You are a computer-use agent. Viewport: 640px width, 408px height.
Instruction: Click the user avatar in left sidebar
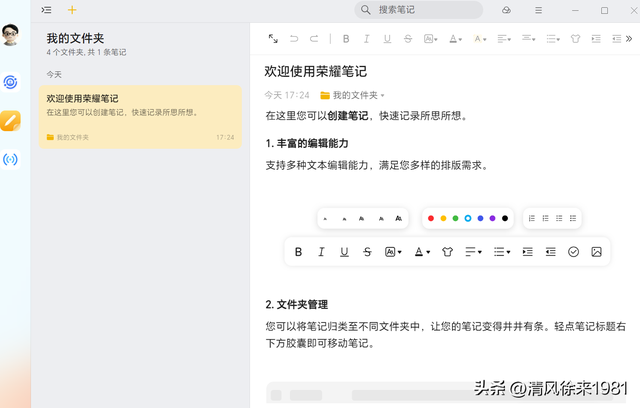click(x=11, y=37)
